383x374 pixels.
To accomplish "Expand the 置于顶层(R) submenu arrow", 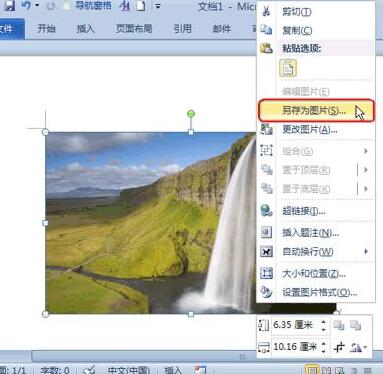I will coord(366,170).
